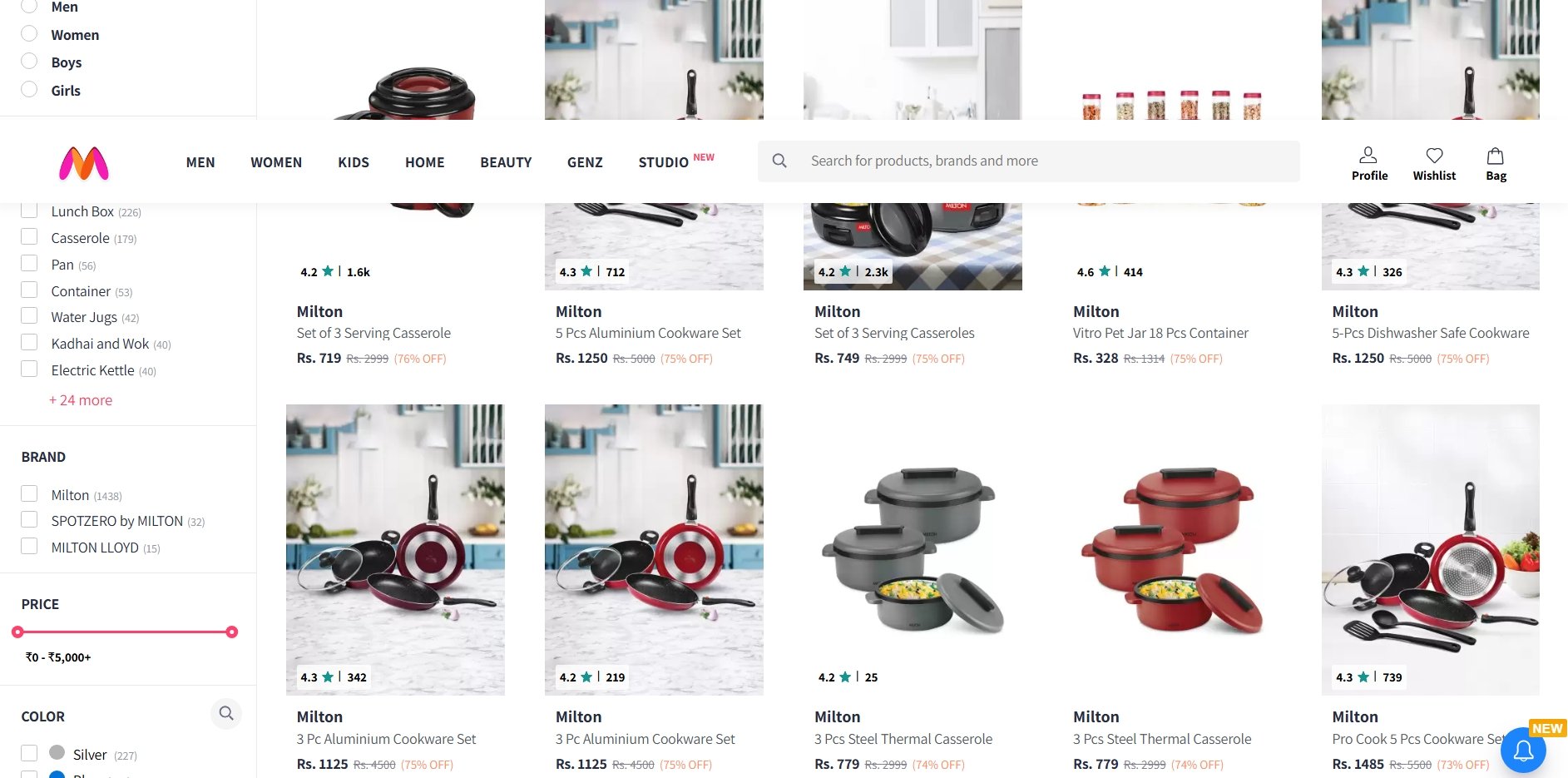Tick the Electric Kettle checkbox
This screenshot has height=778, width=1568.
(29, 369)
